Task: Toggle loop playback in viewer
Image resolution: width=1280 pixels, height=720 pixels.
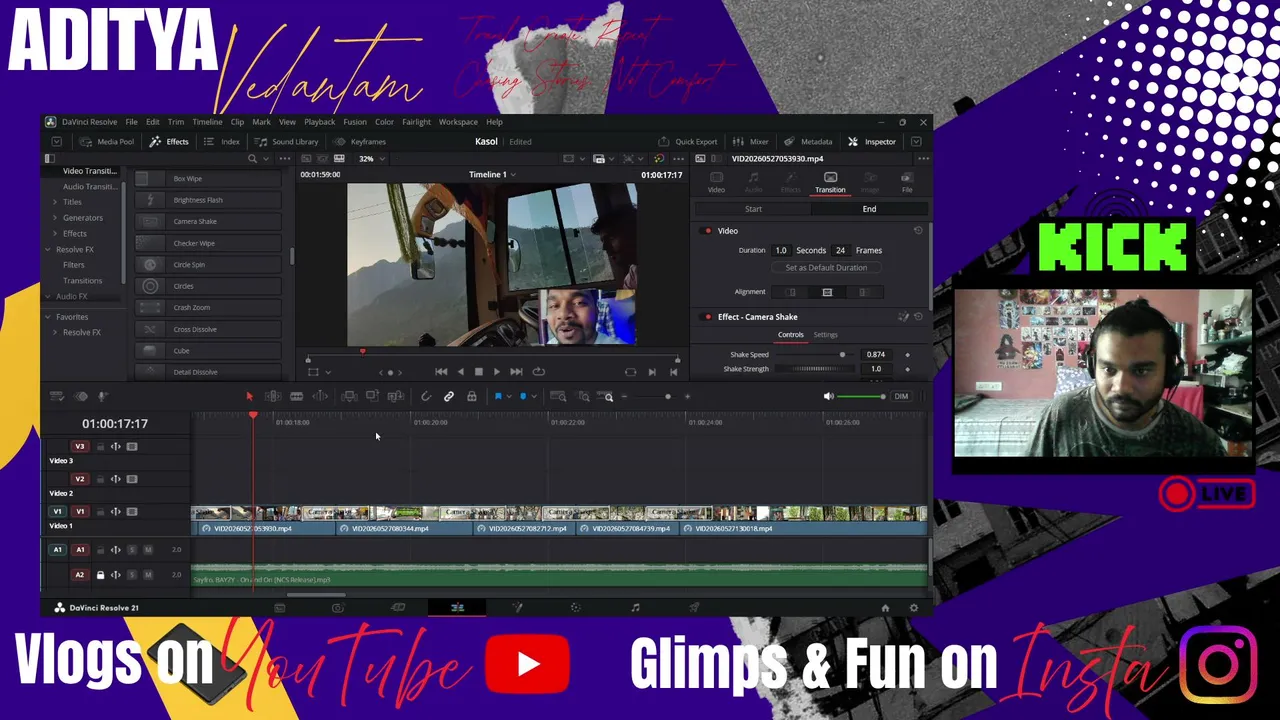Action: pos(539,372)
